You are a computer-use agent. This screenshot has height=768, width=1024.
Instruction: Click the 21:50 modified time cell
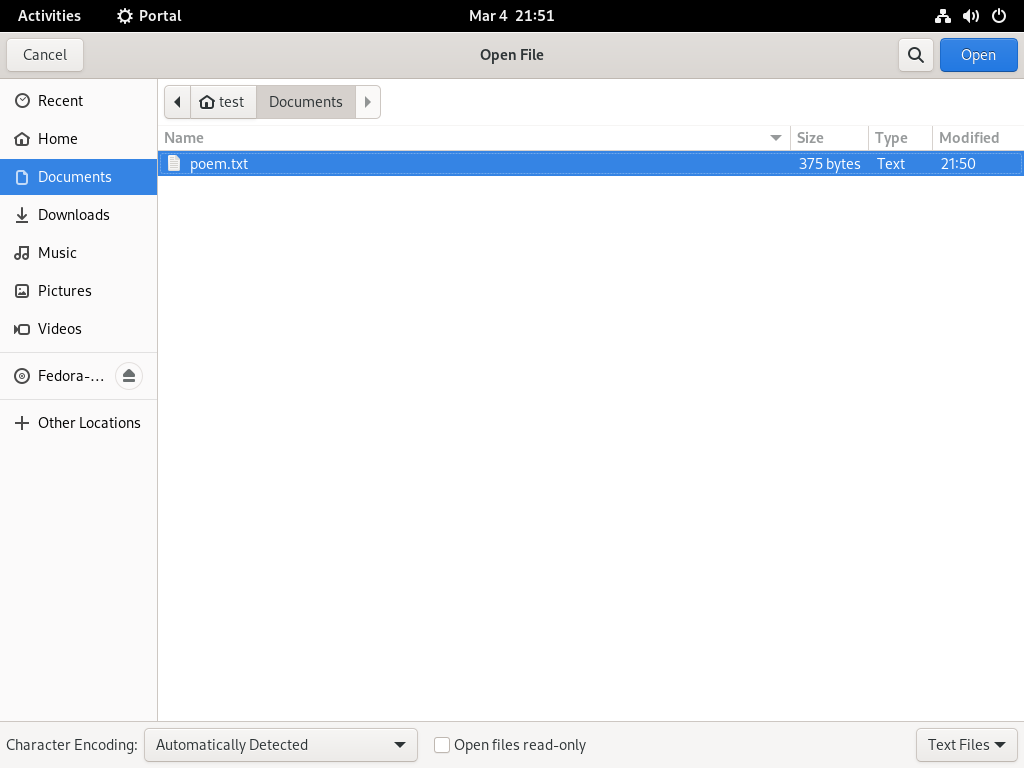click(958, 164)
